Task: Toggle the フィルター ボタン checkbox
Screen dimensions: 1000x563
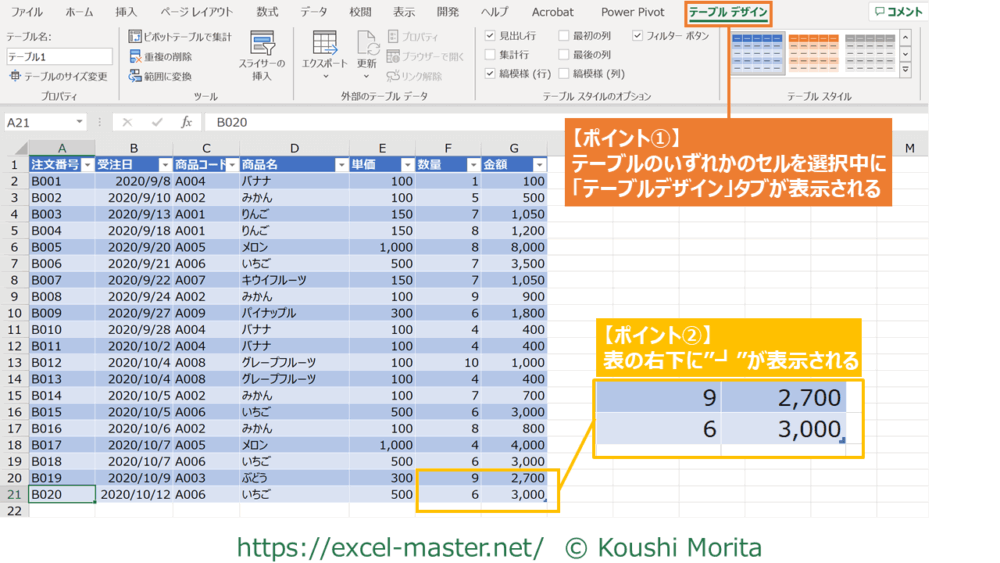Action: tap(637, 36)
